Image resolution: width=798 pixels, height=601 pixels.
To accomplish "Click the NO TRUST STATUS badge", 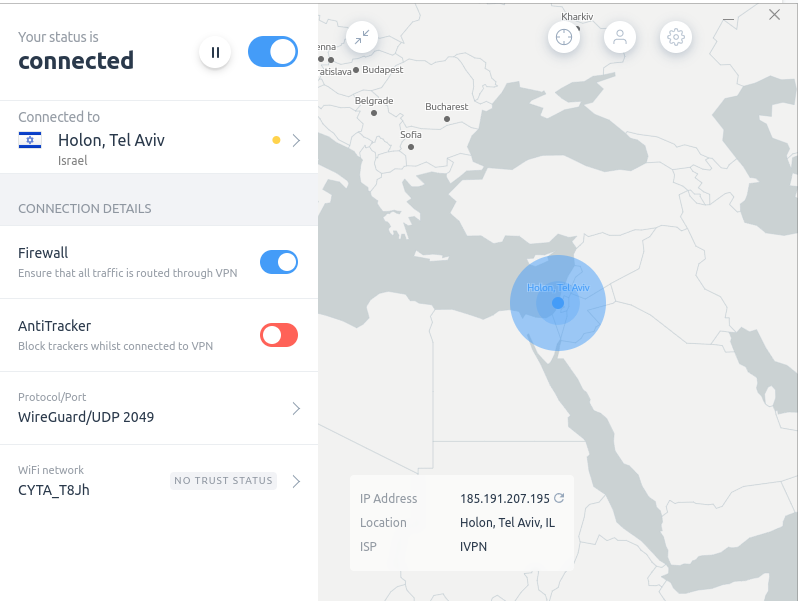I will (x=223, y=481).
